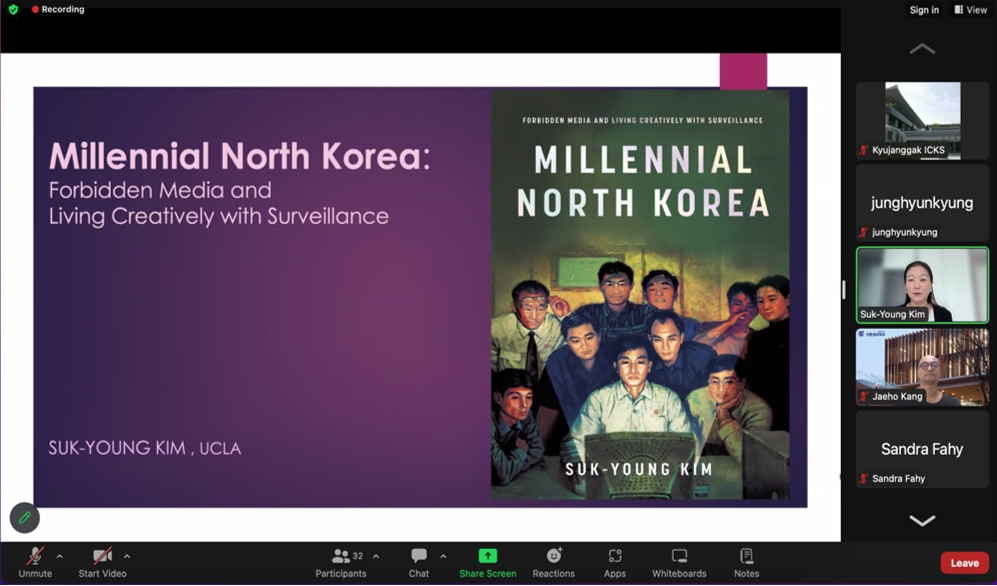Open Whiteboards
The width and height of the screenshot is (997, 586).
(x=679, y=563)
